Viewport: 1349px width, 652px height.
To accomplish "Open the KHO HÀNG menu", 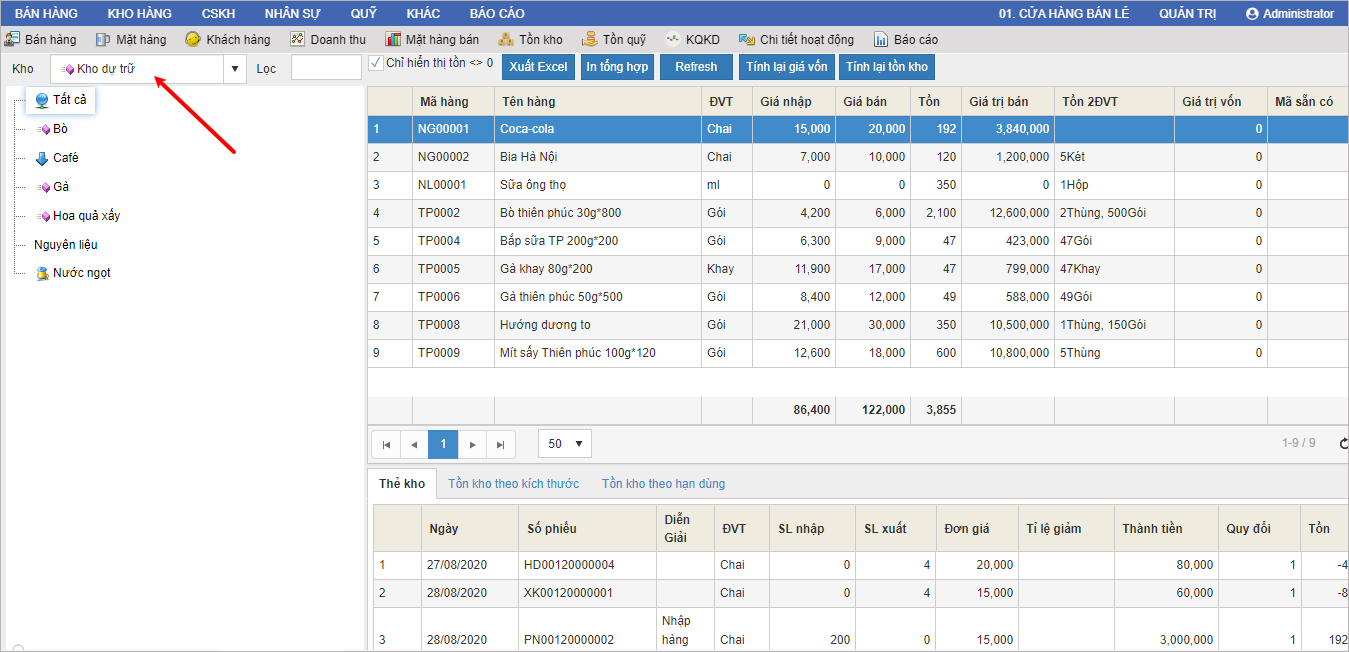I will pyautogui.click(x=139, y=13).
